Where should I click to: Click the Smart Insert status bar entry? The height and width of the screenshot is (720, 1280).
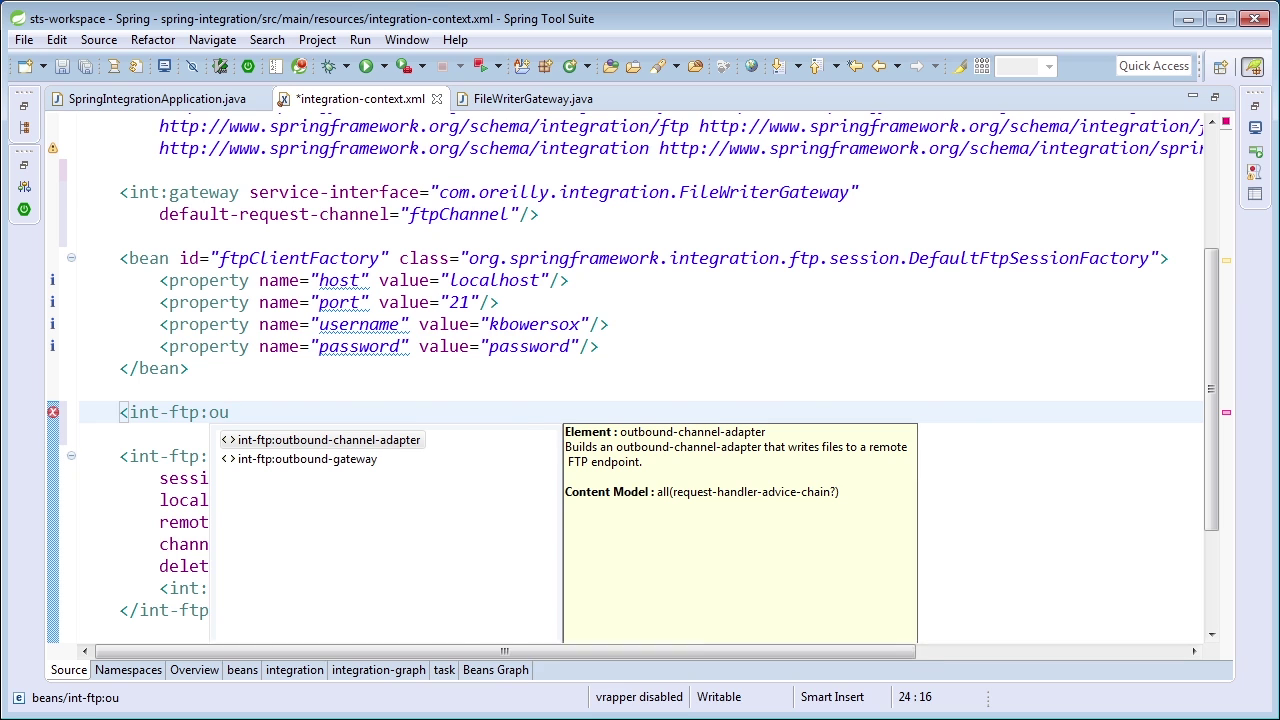pyautogui.click(x=832, y=697)
